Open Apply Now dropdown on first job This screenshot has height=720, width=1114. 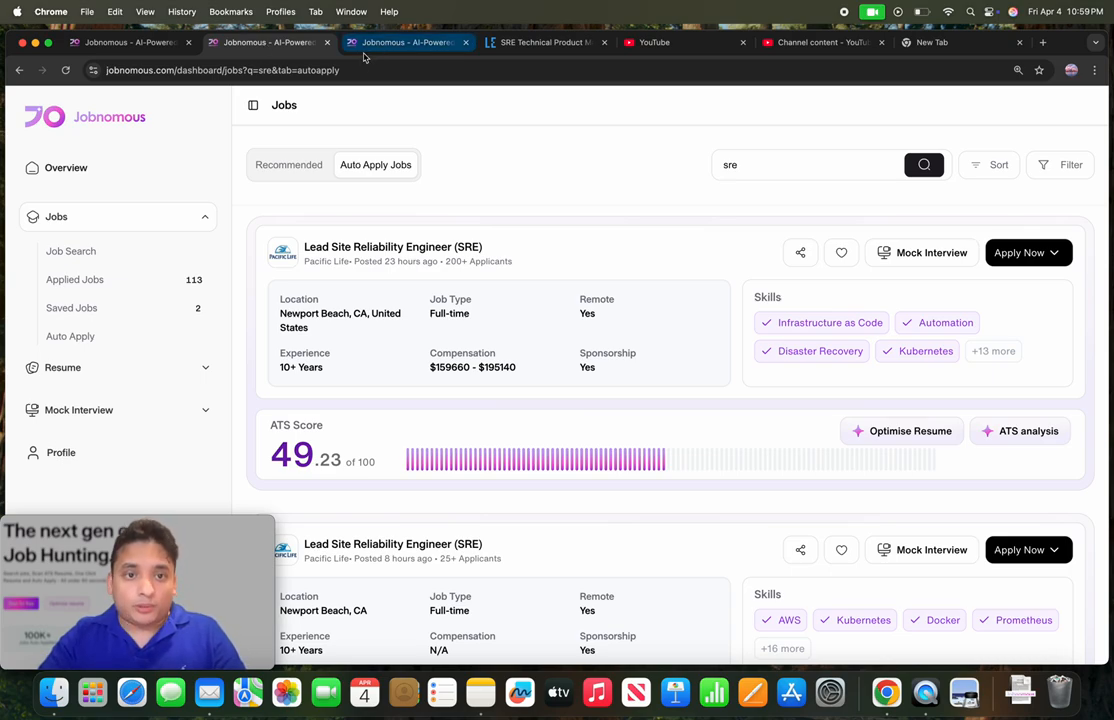pos(1029,252)
